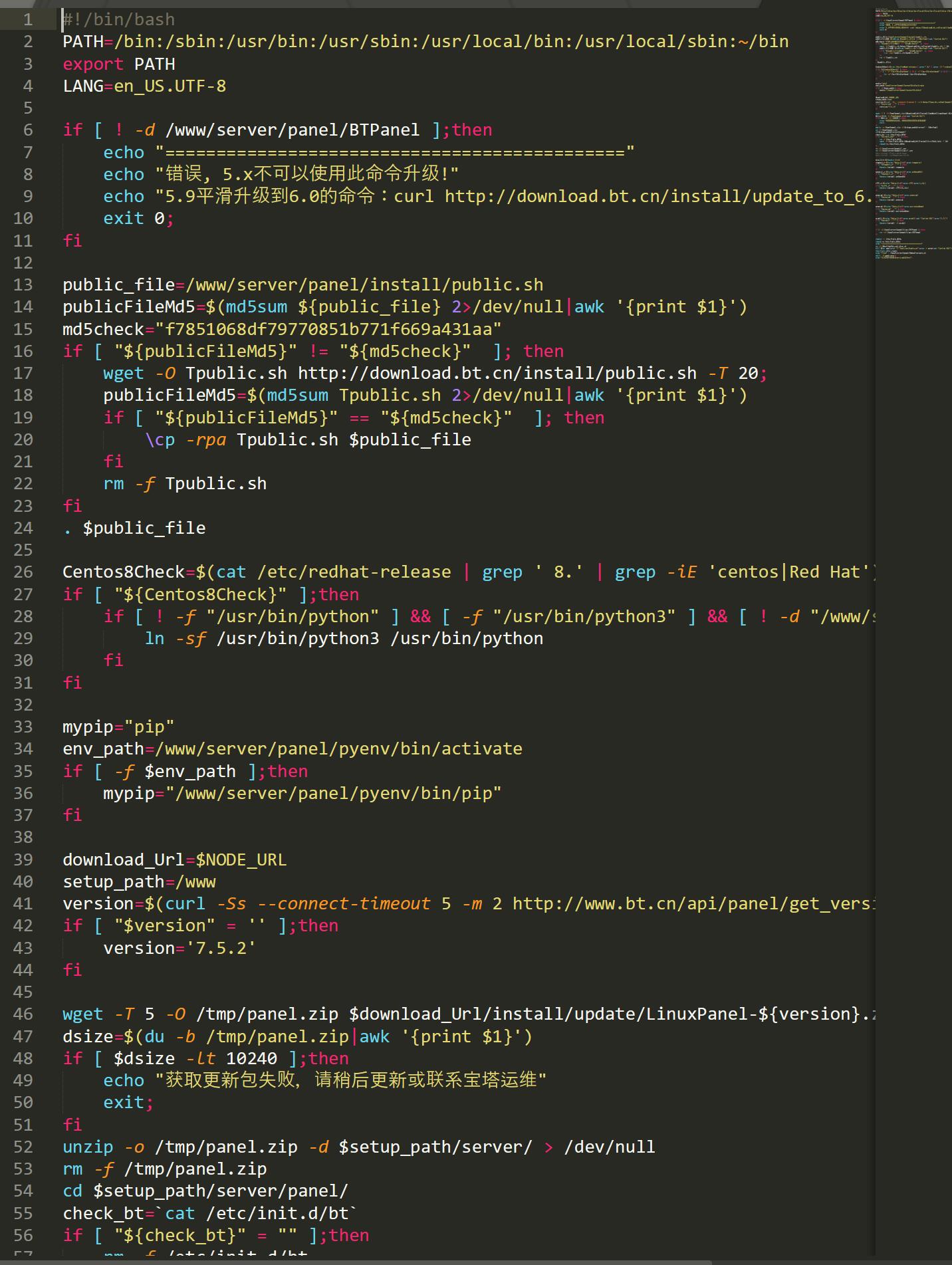Click 'cd $setup_path/server/panel/' on line 54
The height and width of the screenshot is (1265, 952).
(205, 1191)
